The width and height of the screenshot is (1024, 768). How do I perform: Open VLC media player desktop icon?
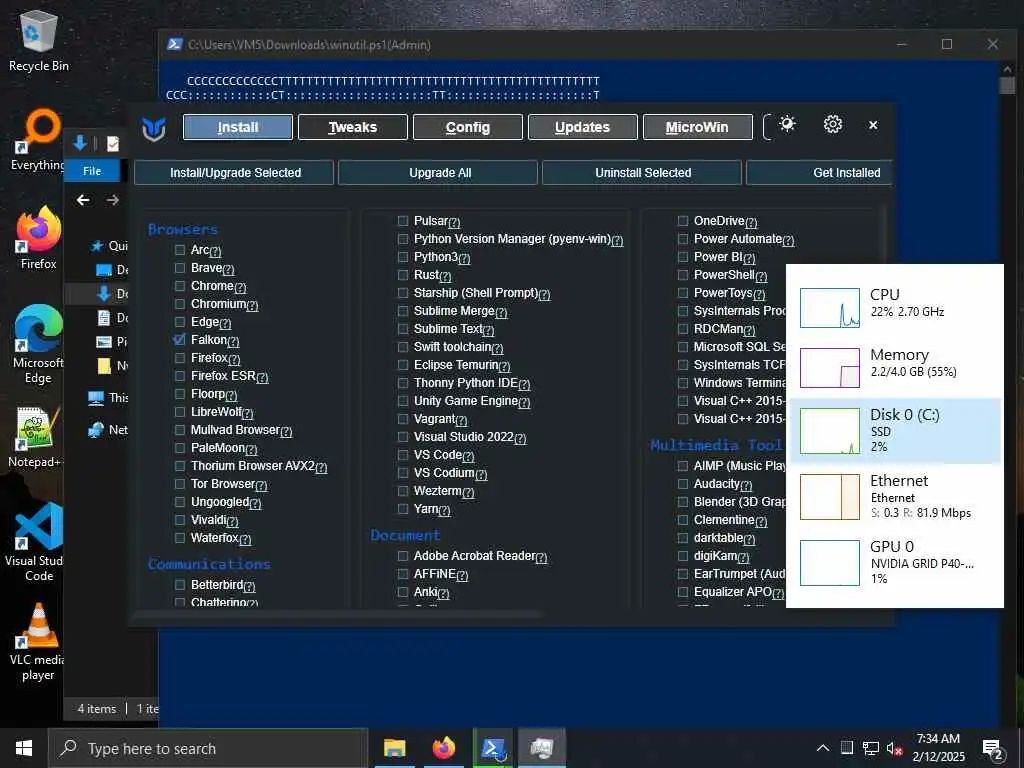(x=39, y=642)
